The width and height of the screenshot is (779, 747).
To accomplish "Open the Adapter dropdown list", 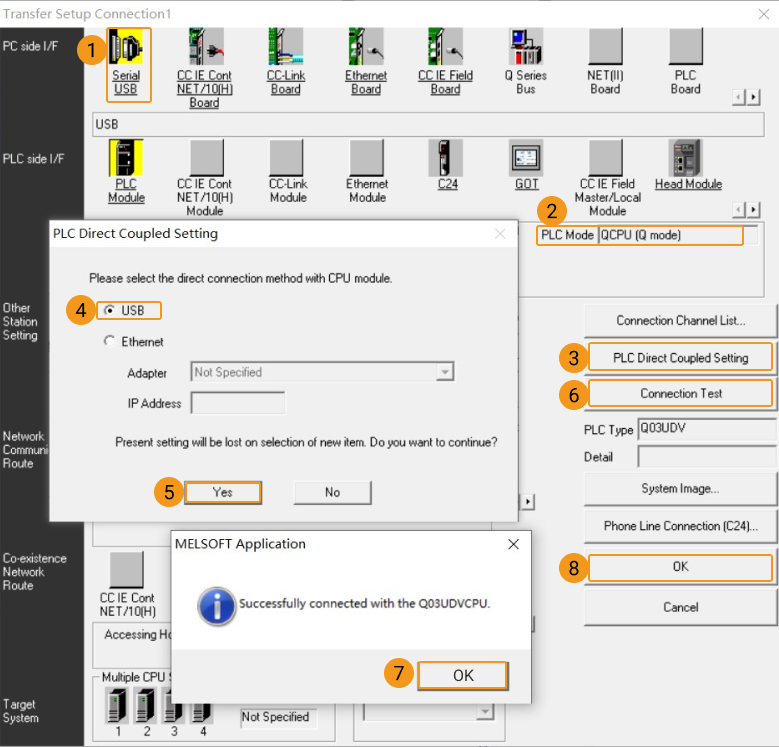I will (444, 372).
